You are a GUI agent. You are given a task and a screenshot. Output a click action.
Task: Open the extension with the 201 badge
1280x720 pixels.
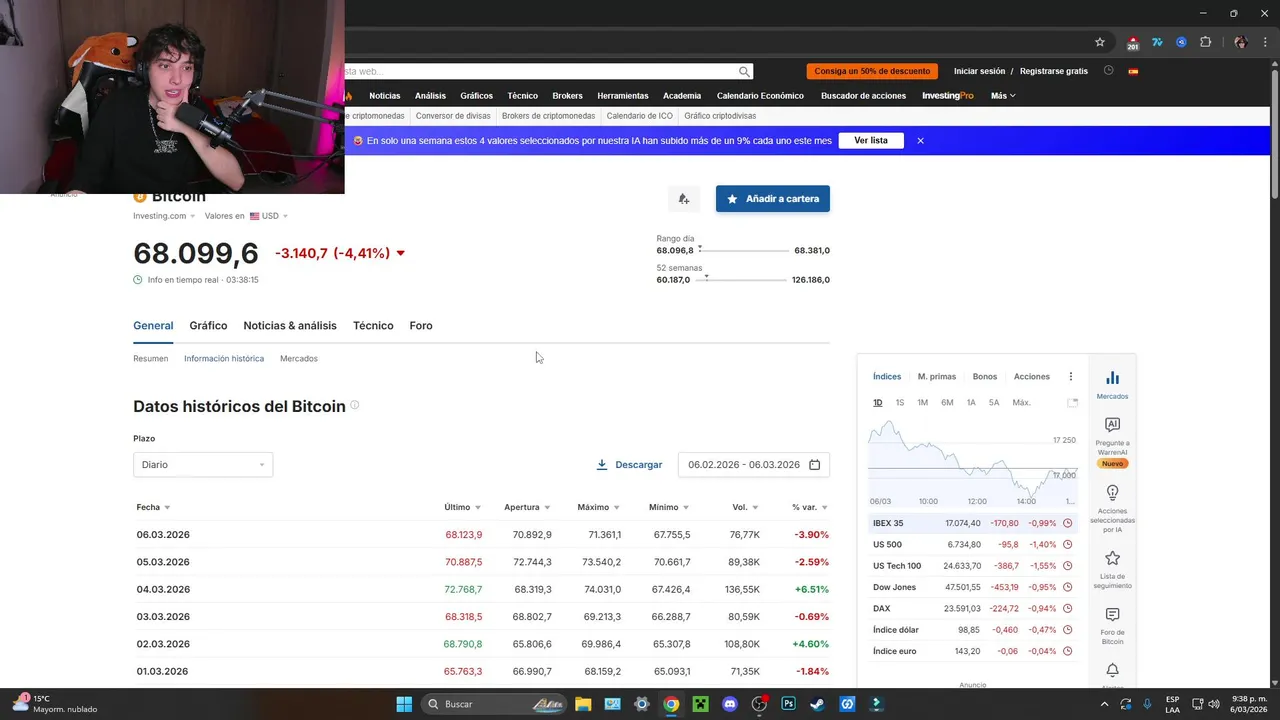pyautogui.click(x=1132, y=42)
